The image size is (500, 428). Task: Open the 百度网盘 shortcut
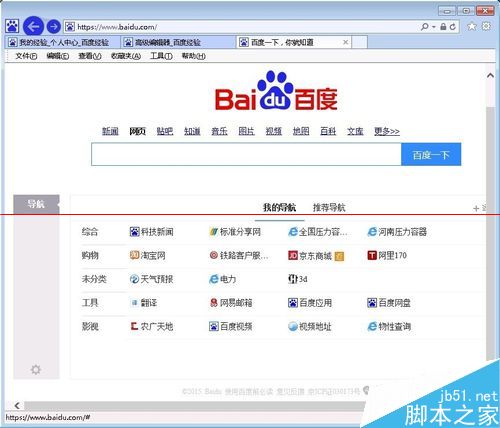389,303
